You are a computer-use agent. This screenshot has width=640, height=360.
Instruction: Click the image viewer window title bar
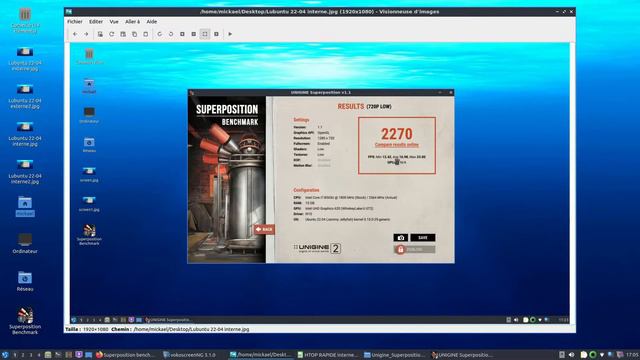point(320,12)
